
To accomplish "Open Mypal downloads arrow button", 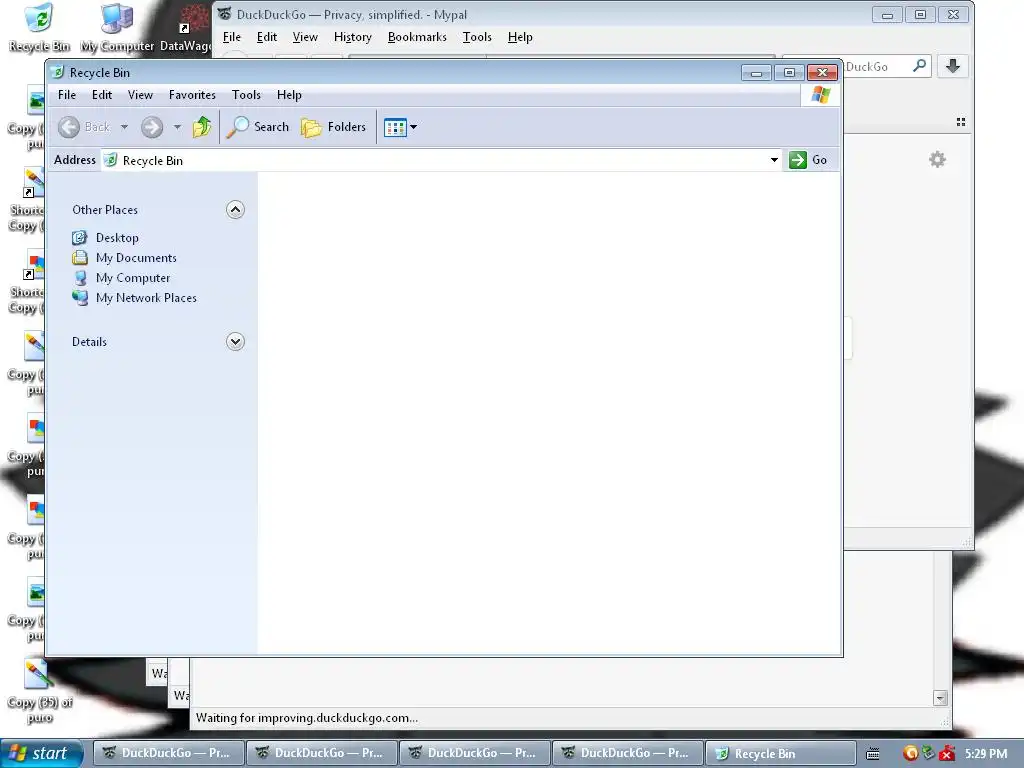I will pyautogui.click(x=953, y=65).
